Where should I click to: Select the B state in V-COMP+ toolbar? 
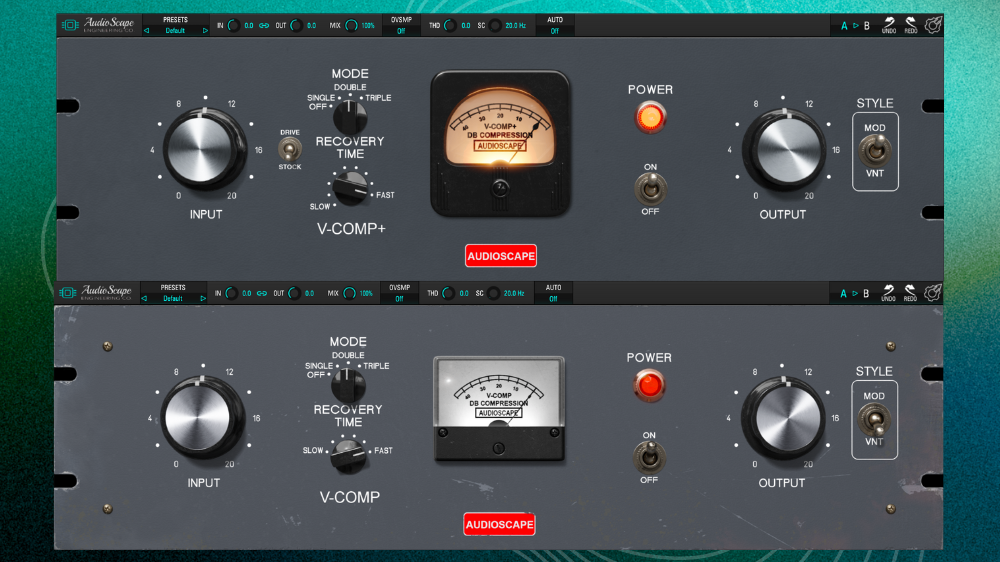[867, 26]
